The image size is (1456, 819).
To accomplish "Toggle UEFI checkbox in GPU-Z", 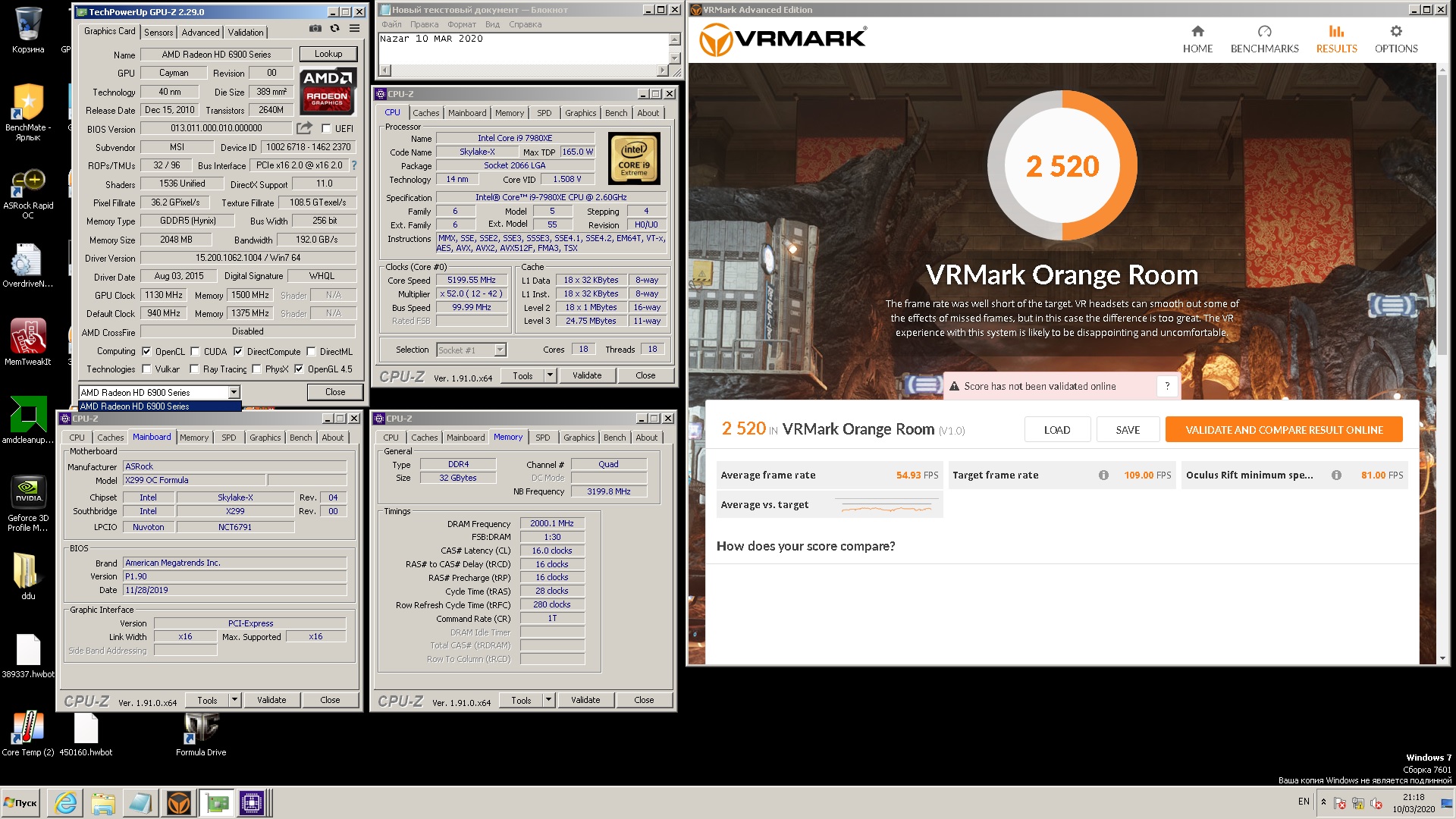I will click(x=326, y=128).
